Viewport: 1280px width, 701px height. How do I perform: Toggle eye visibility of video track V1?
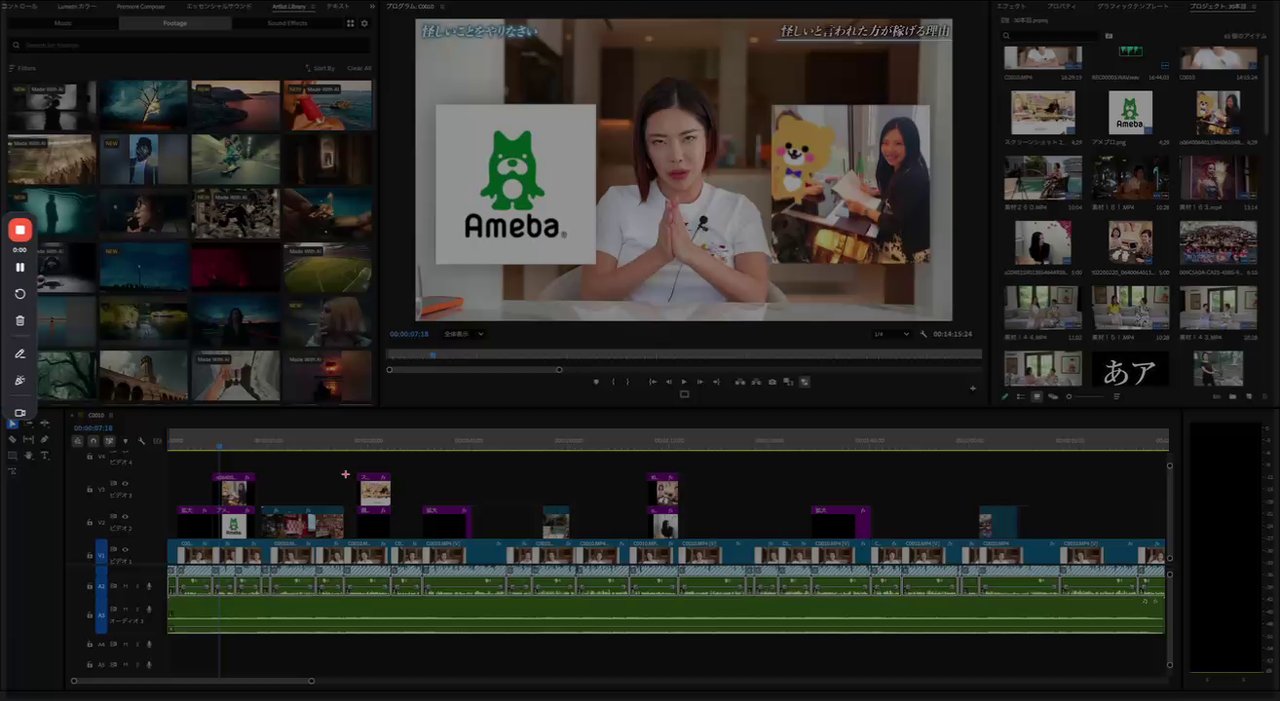125,549
